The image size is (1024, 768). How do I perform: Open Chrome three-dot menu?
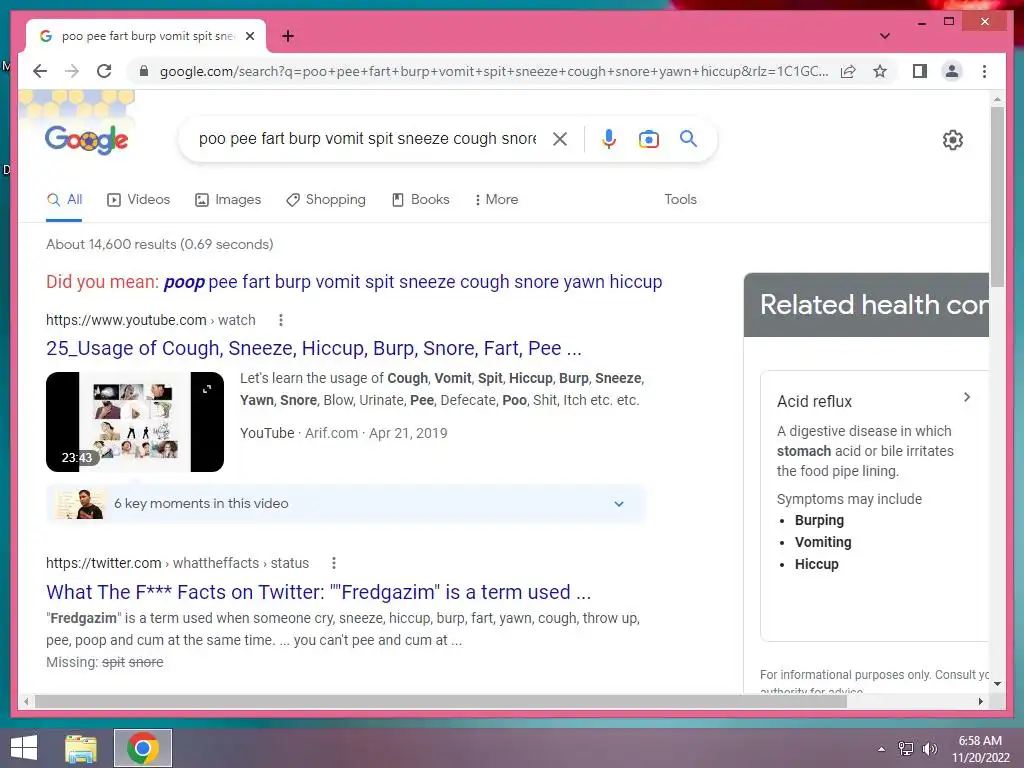[984, 71]
